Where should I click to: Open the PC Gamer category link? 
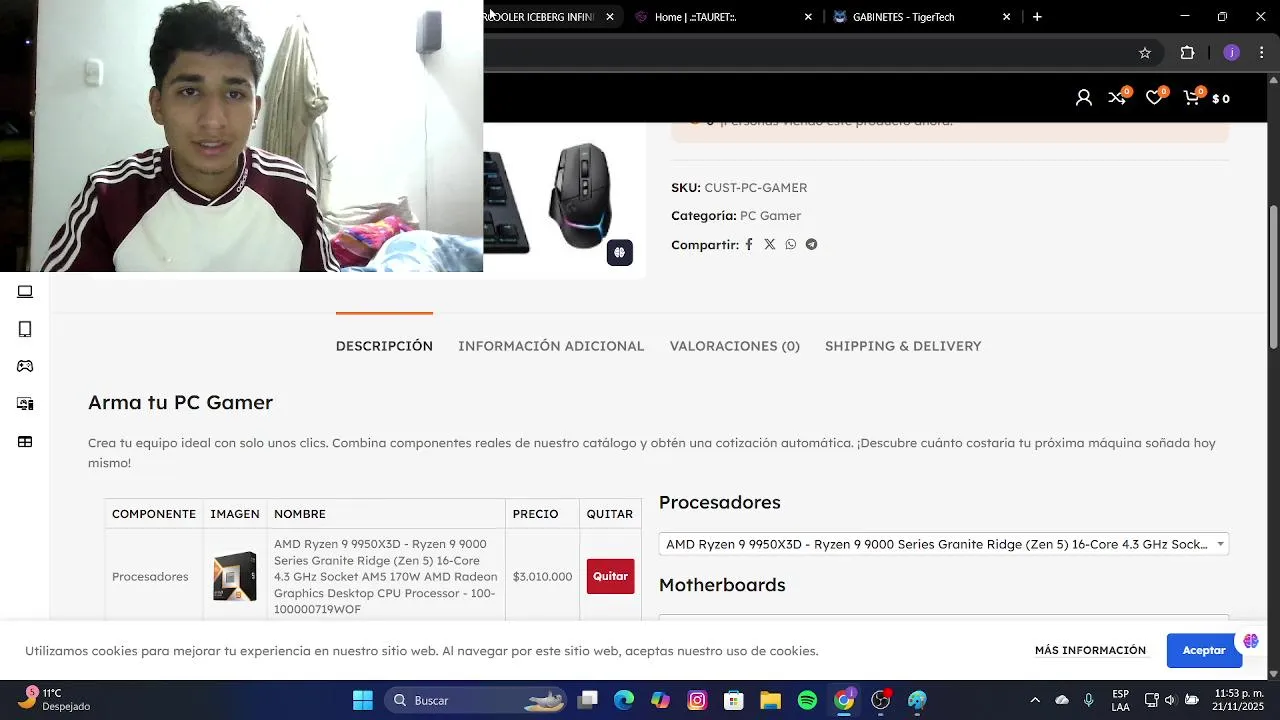[x=770, y=216]
